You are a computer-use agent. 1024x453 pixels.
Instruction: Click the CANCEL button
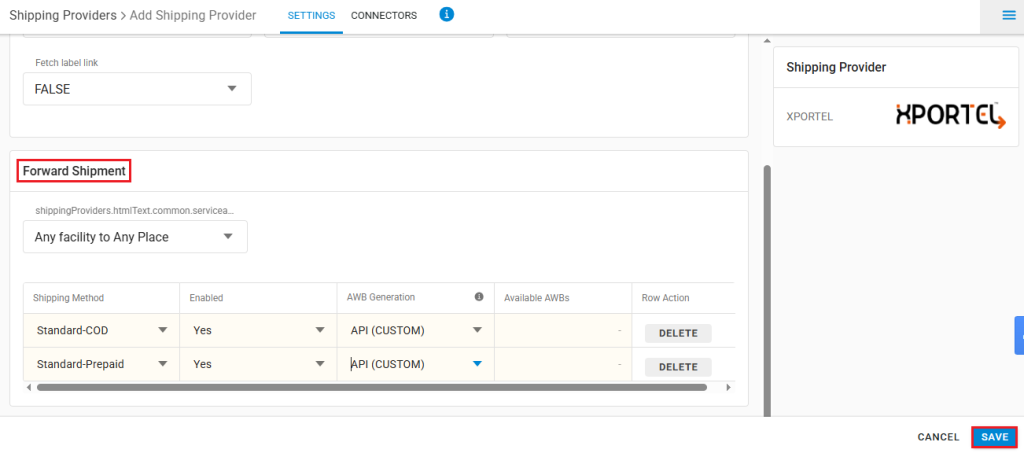pos(938,437)
